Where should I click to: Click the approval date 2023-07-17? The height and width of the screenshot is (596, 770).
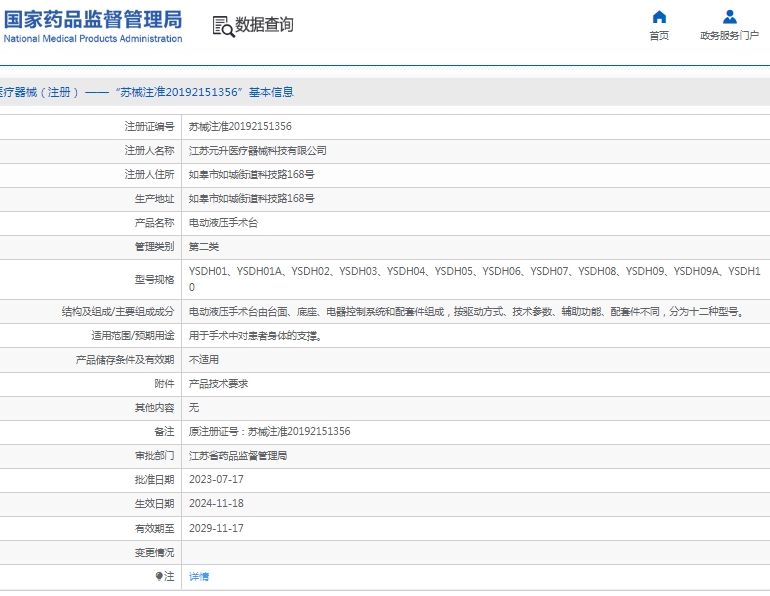click(x=216, y=480)
